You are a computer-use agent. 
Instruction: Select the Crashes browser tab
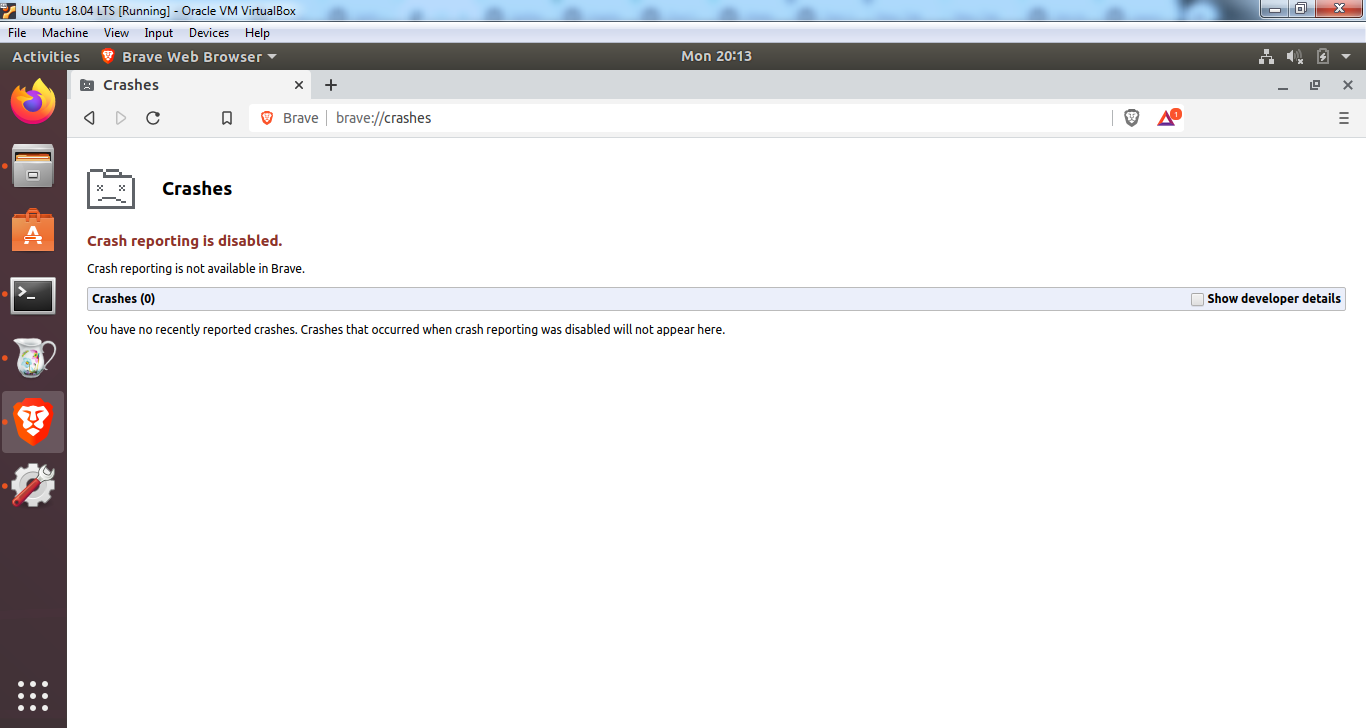coord(192,85)
